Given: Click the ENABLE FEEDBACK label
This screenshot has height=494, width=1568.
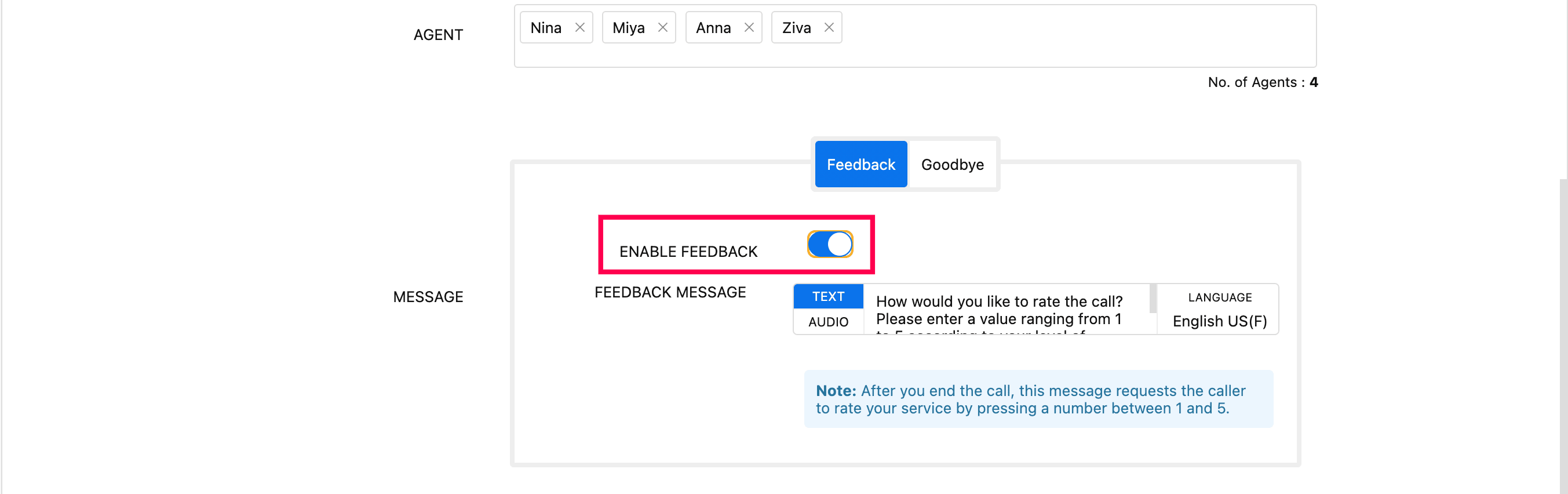Looking at the screenshot, I should [688, 252].
